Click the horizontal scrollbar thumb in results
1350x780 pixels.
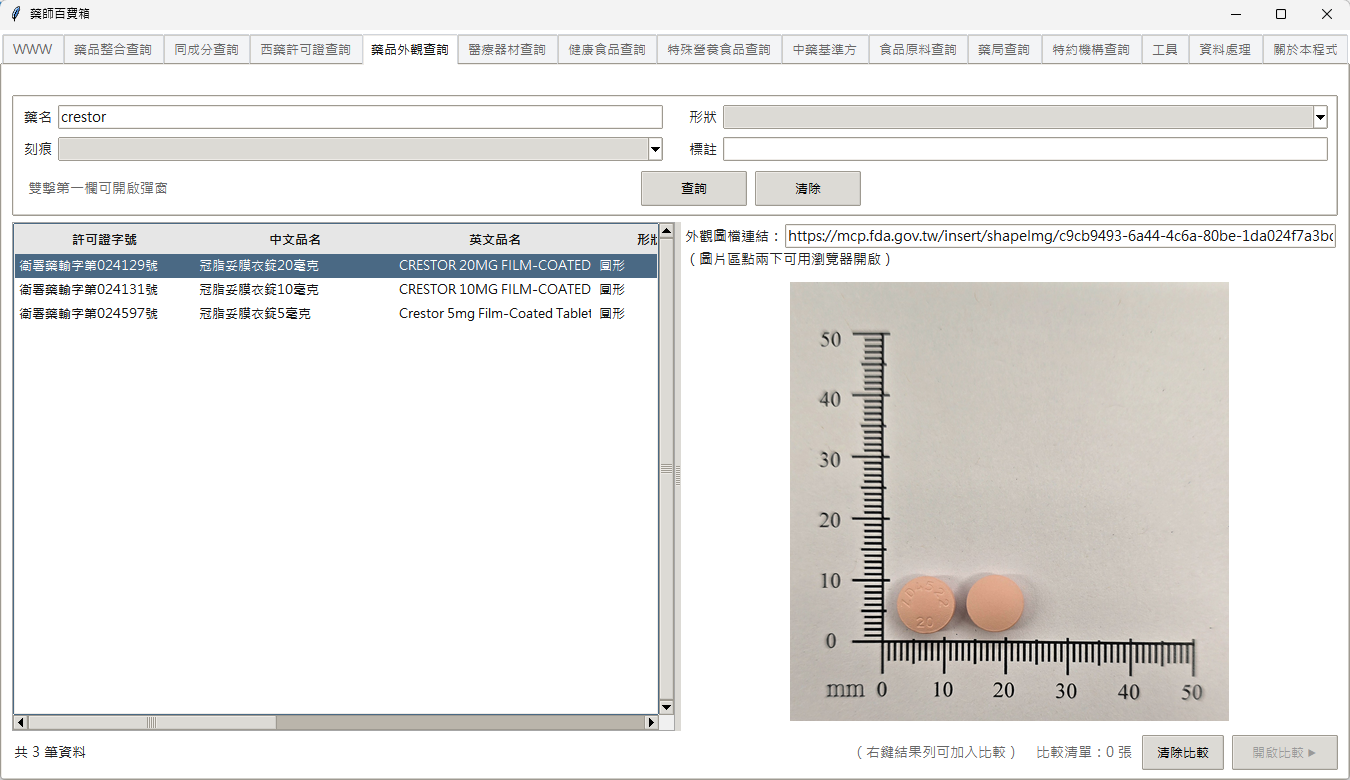click(x=152, y=722)
